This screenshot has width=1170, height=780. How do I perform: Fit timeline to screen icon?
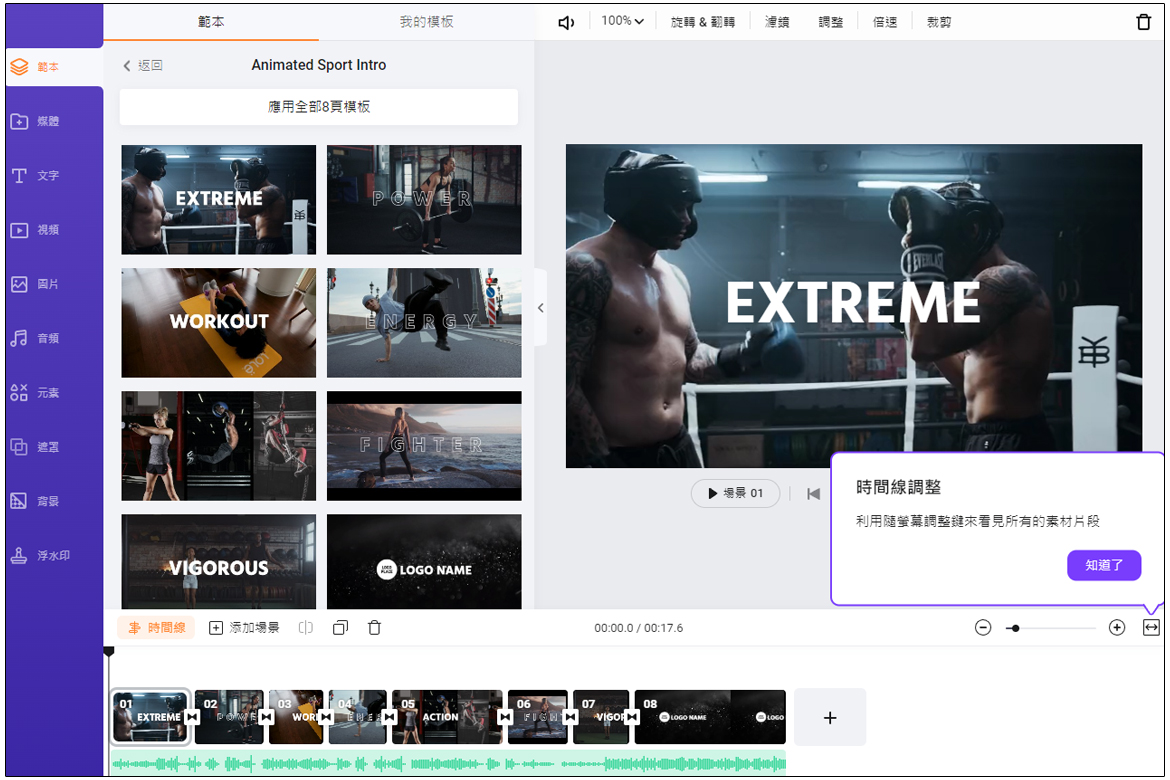1151,628
